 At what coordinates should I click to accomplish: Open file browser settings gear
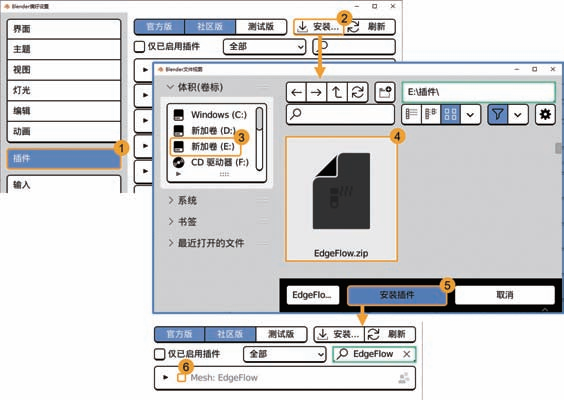pos(545,114)
